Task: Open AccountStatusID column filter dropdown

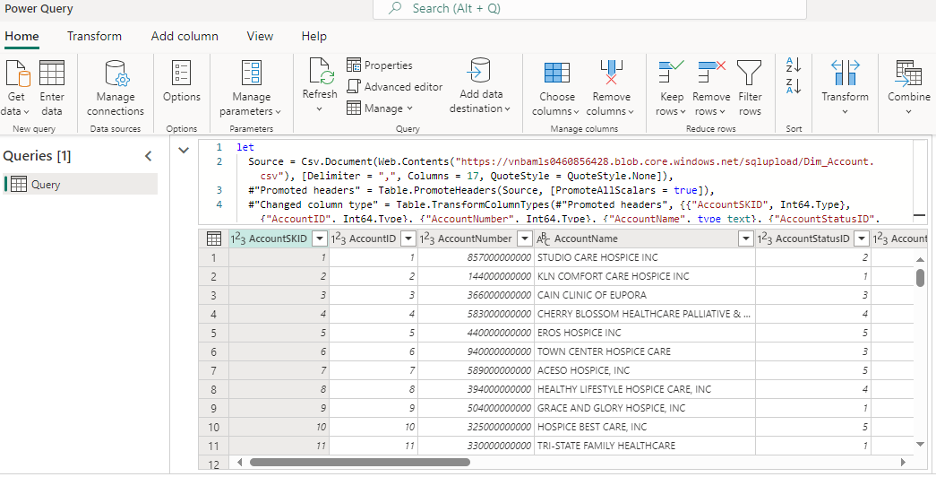Action: point(861,239)
